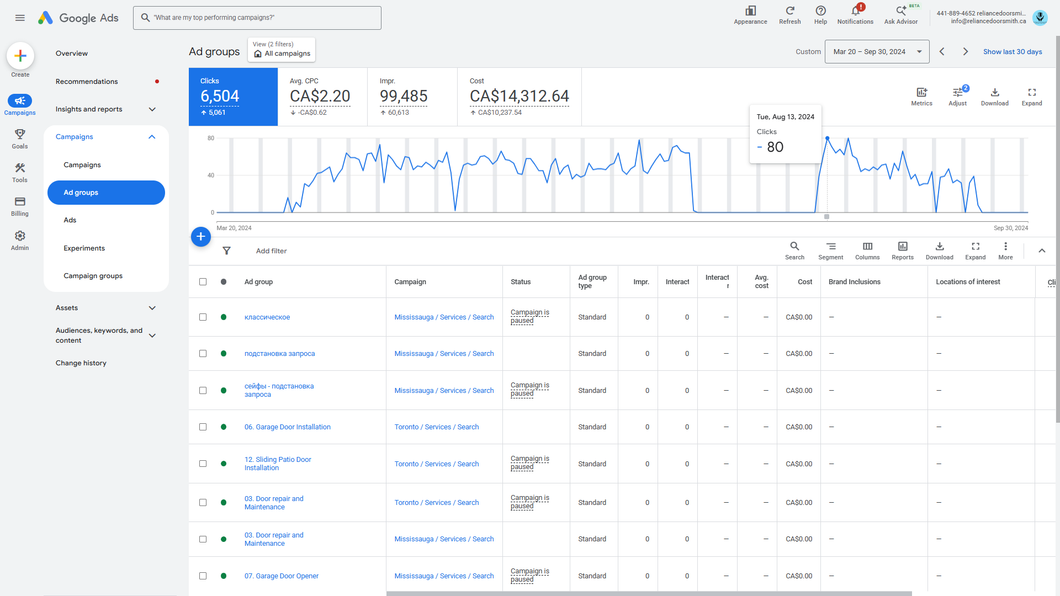Open the custom date range dropdown

pyautogui.click(x=877, y=51)
